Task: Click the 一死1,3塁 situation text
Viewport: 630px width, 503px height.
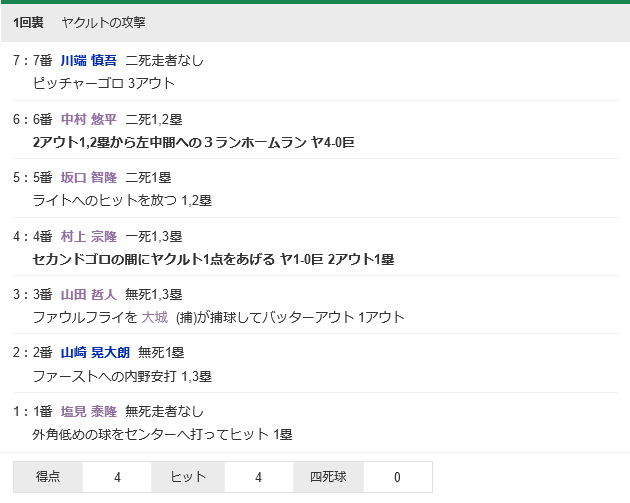Action: click(x=154, y=236)
